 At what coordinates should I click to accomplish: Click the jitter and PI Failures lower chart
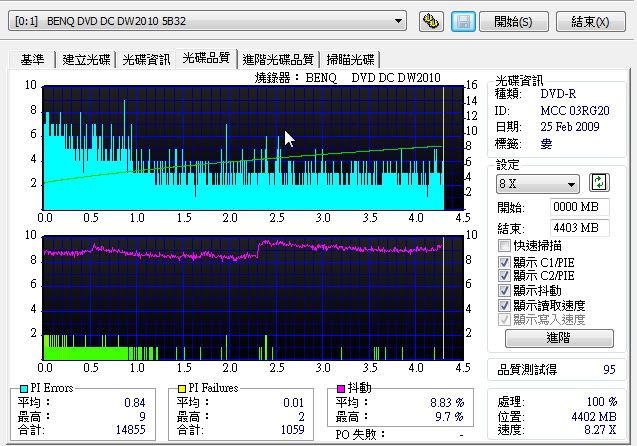coord(253,298)
